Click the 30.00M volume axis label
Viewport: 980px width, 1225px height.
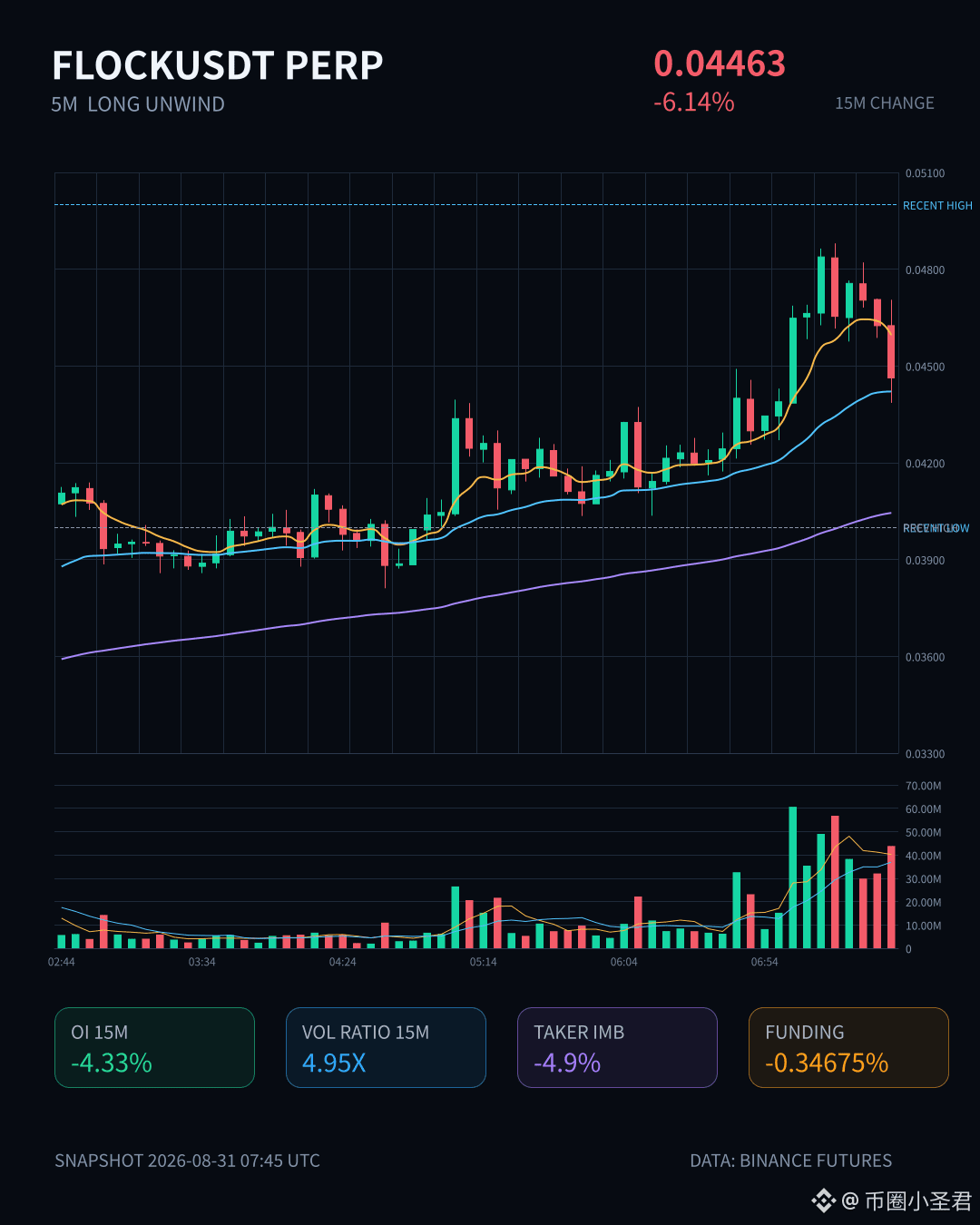pos(924,879)
